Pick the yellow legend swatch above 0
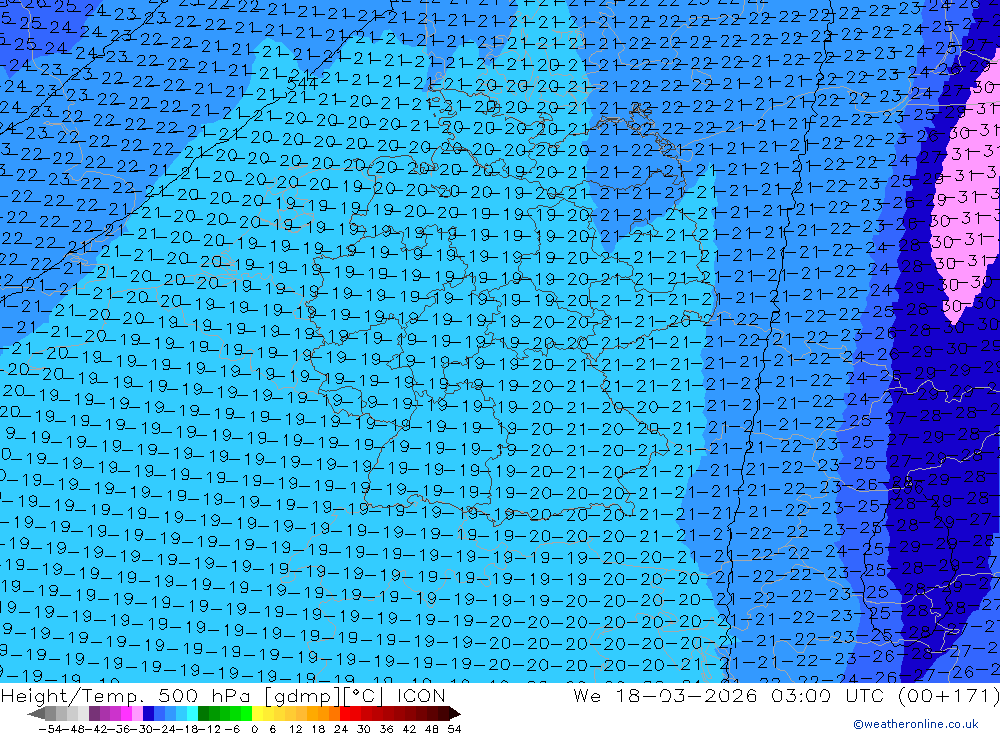Viewport: 1000px width, 733px height. (x=257, y=713)
